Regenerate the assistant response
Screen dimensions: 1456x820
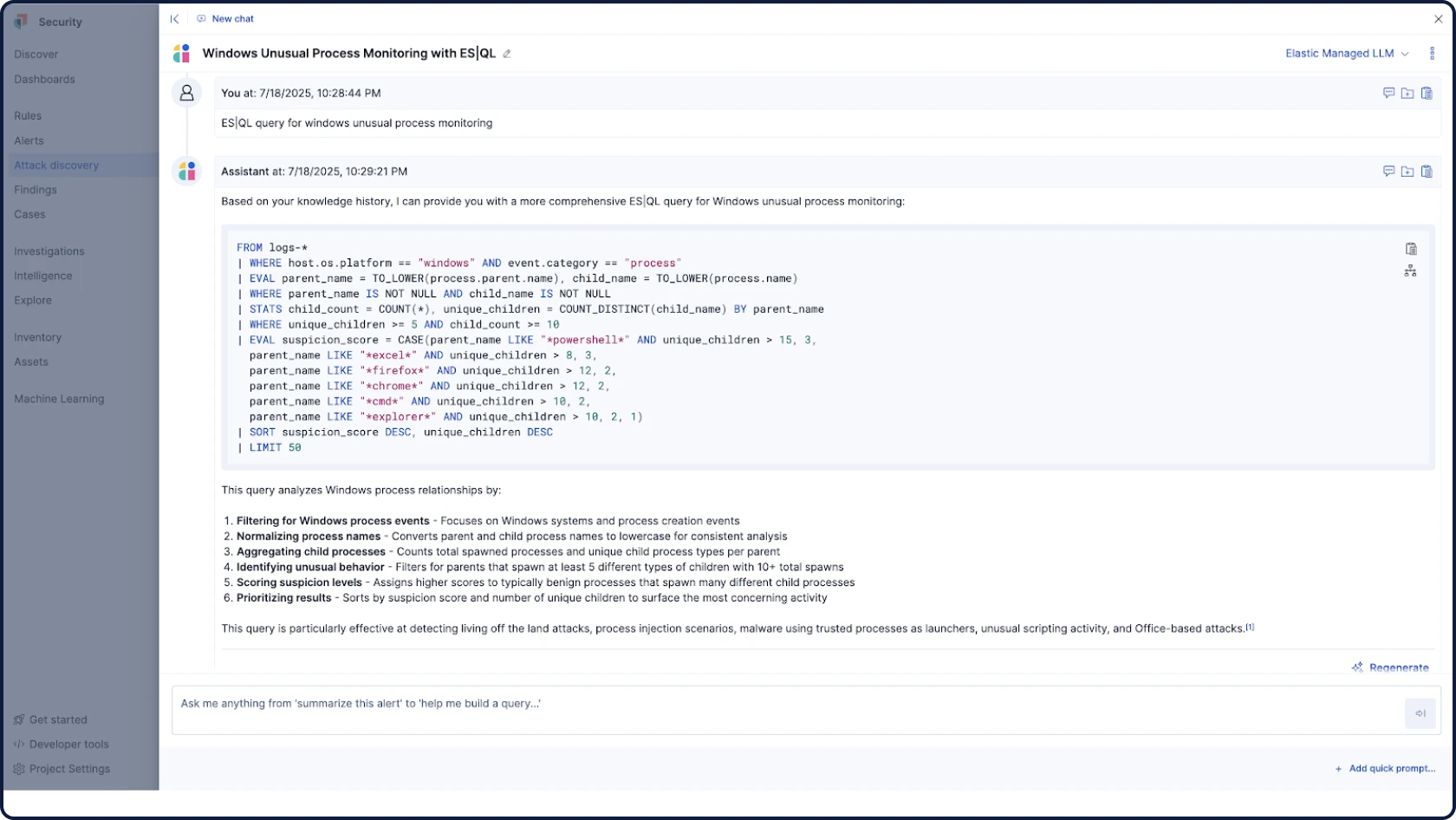tap(1391, 667)
